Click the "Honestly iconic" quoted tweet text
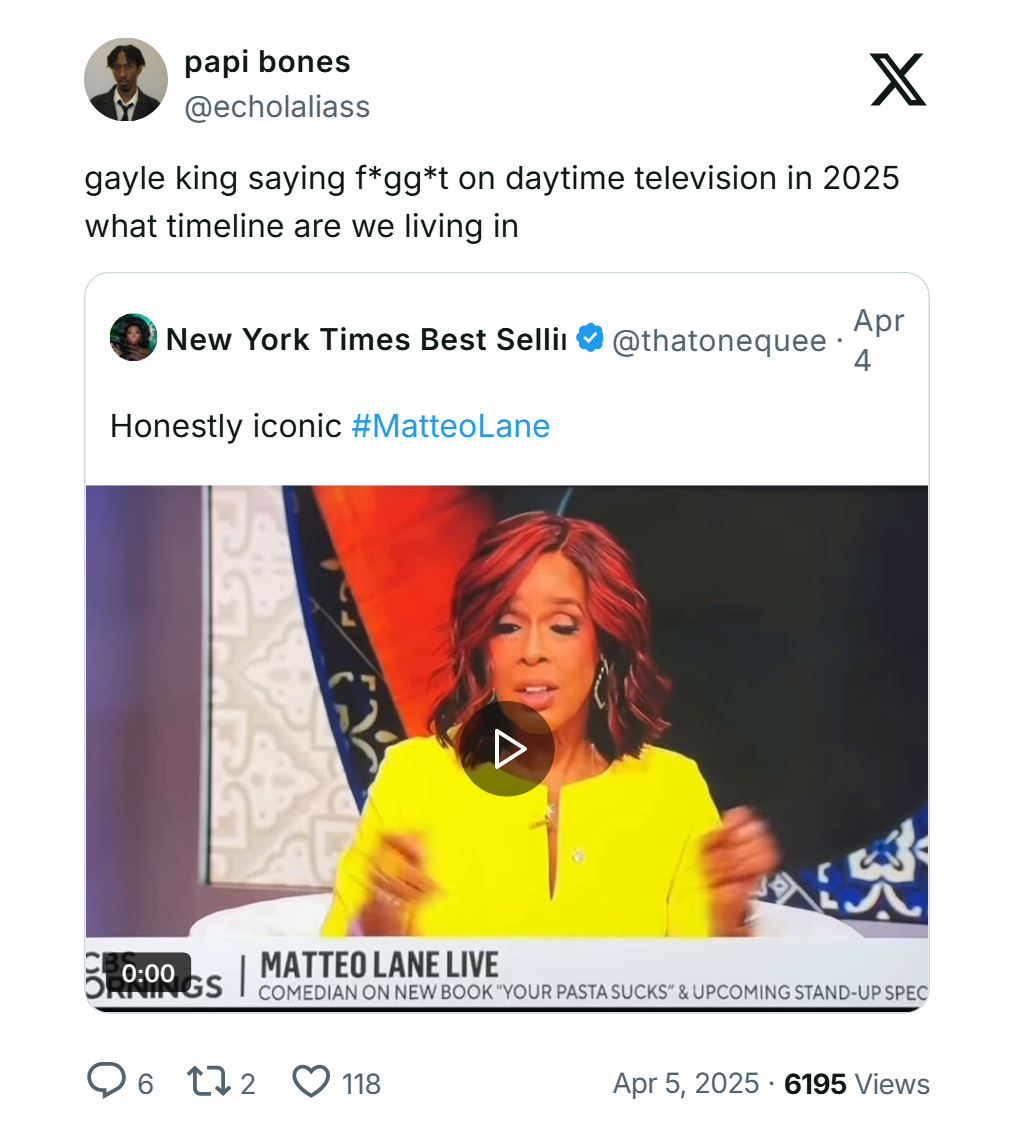This screenshot has width=1010, height=1135. 226,427
